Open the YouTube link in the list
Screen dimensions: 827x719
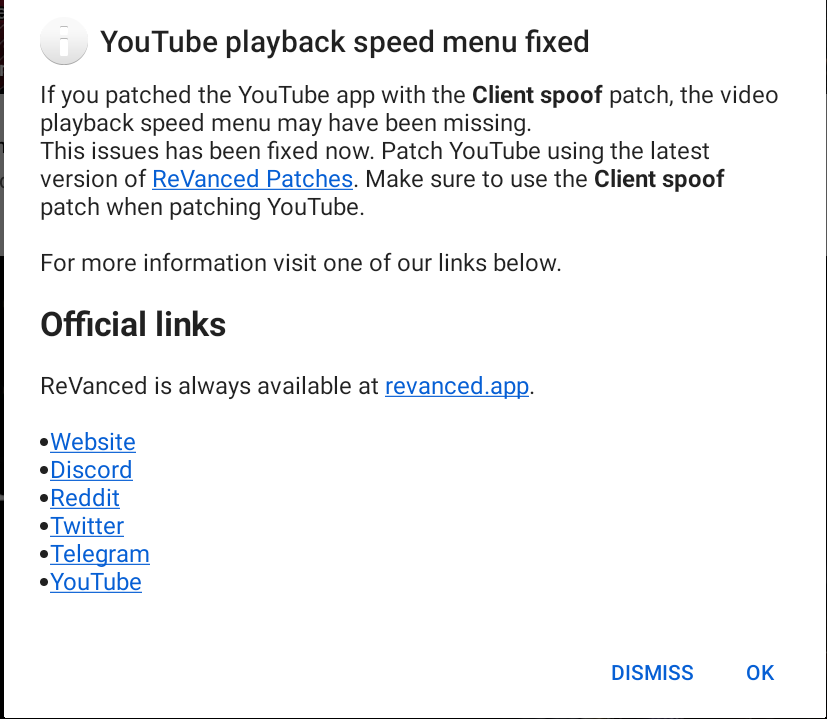point(96,582)
